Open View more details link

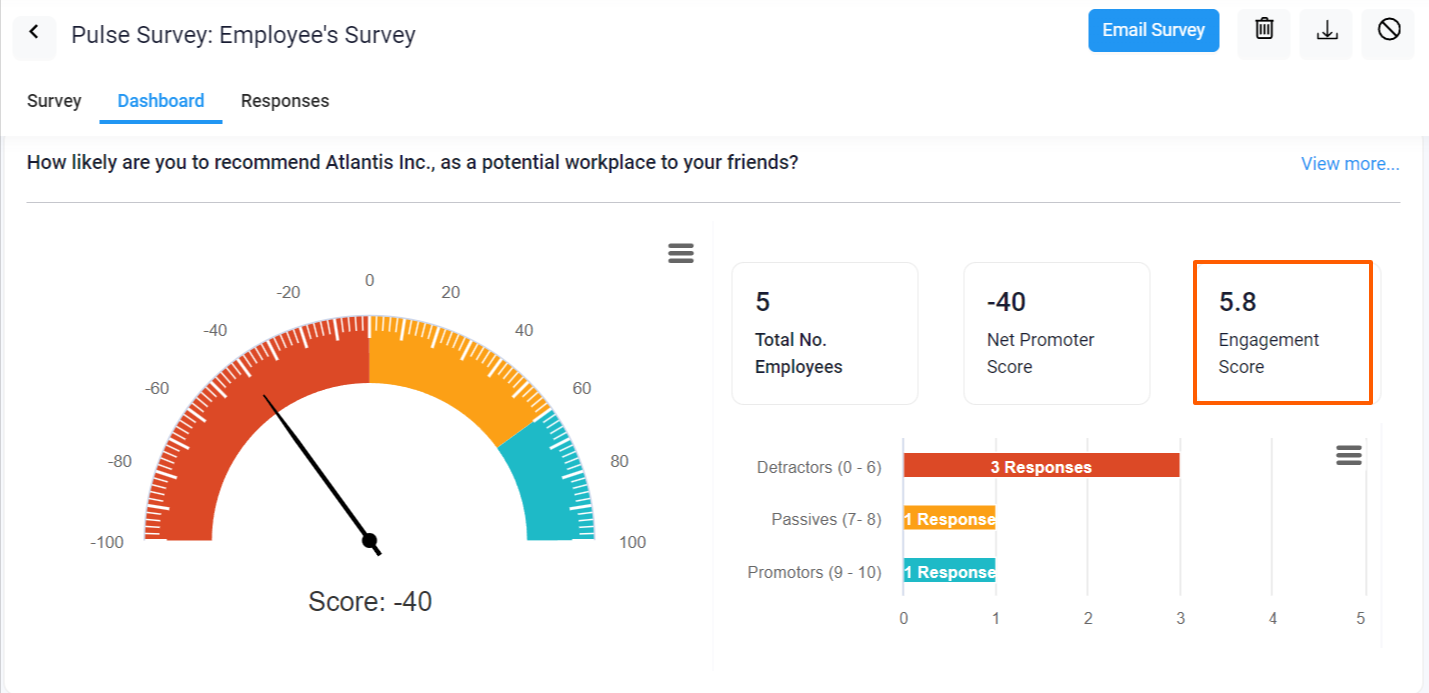coord(1349,163)
